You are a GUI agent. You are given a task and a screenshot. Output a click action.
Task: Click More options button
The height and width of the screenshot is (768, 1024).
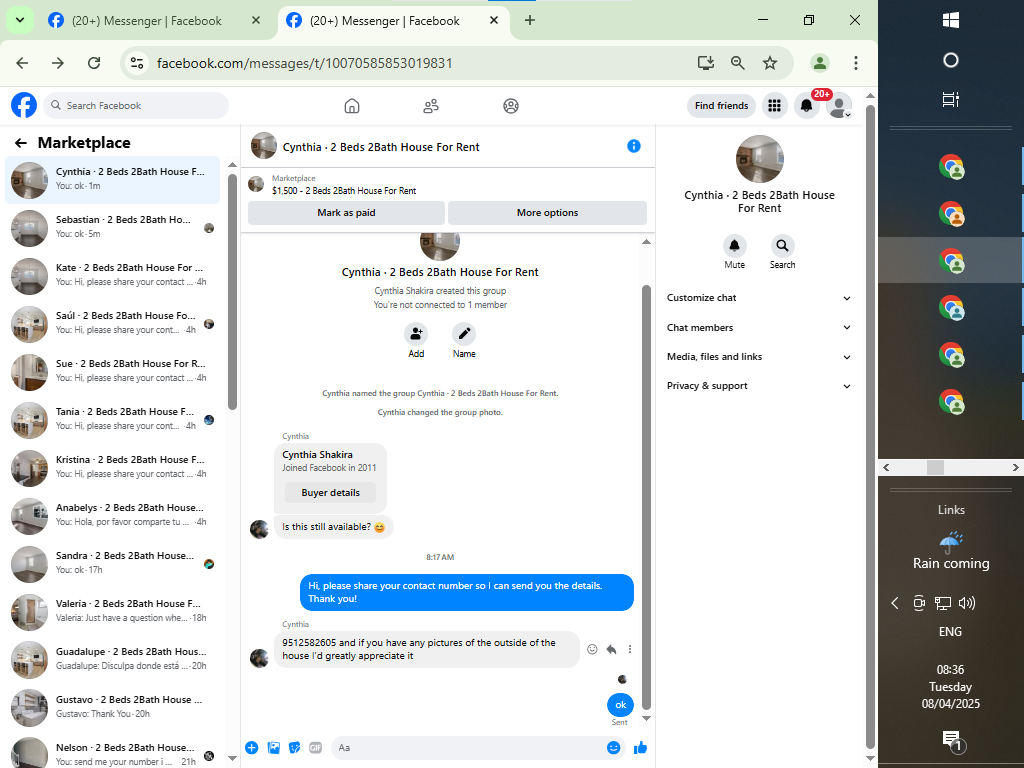(x=547, y=213)
